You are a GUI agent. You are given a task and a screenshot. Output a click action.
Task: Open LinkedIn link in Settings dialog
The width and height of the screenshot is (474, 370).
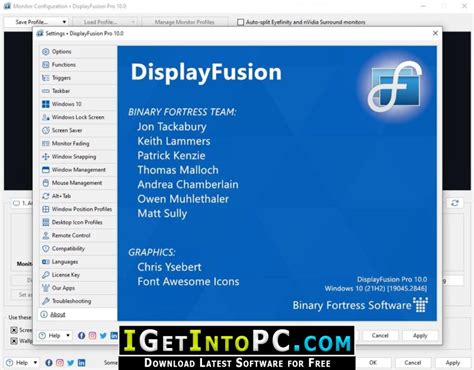114,336
